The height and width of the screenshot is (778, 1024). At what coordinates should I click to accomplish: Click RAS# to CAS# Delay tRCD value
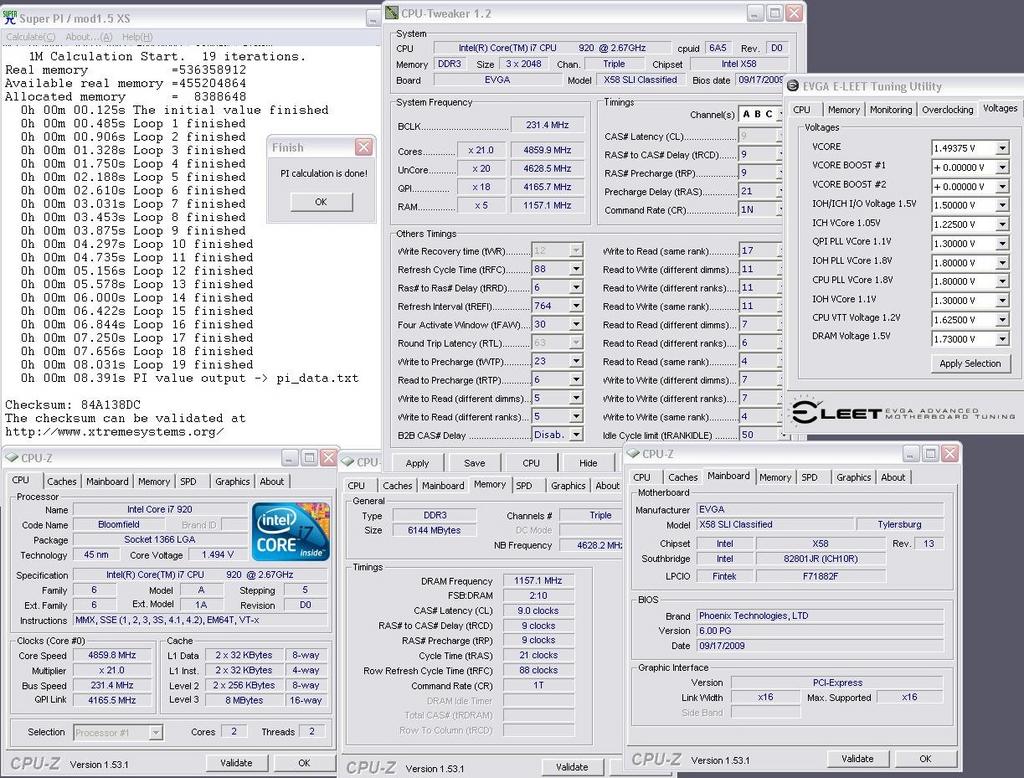(760, 155)
